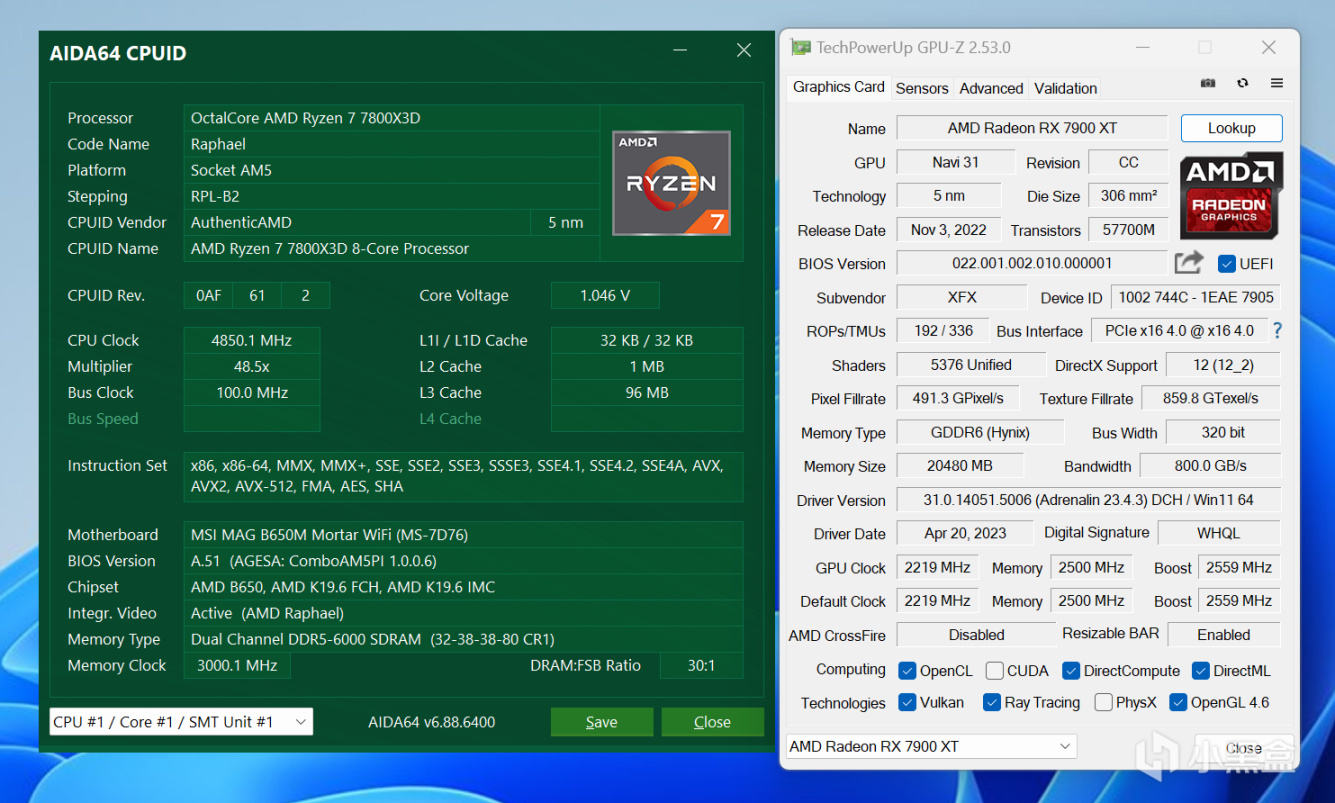Switch to the Advanced tab
This screenshot has height=803, width=1335.
991,88
